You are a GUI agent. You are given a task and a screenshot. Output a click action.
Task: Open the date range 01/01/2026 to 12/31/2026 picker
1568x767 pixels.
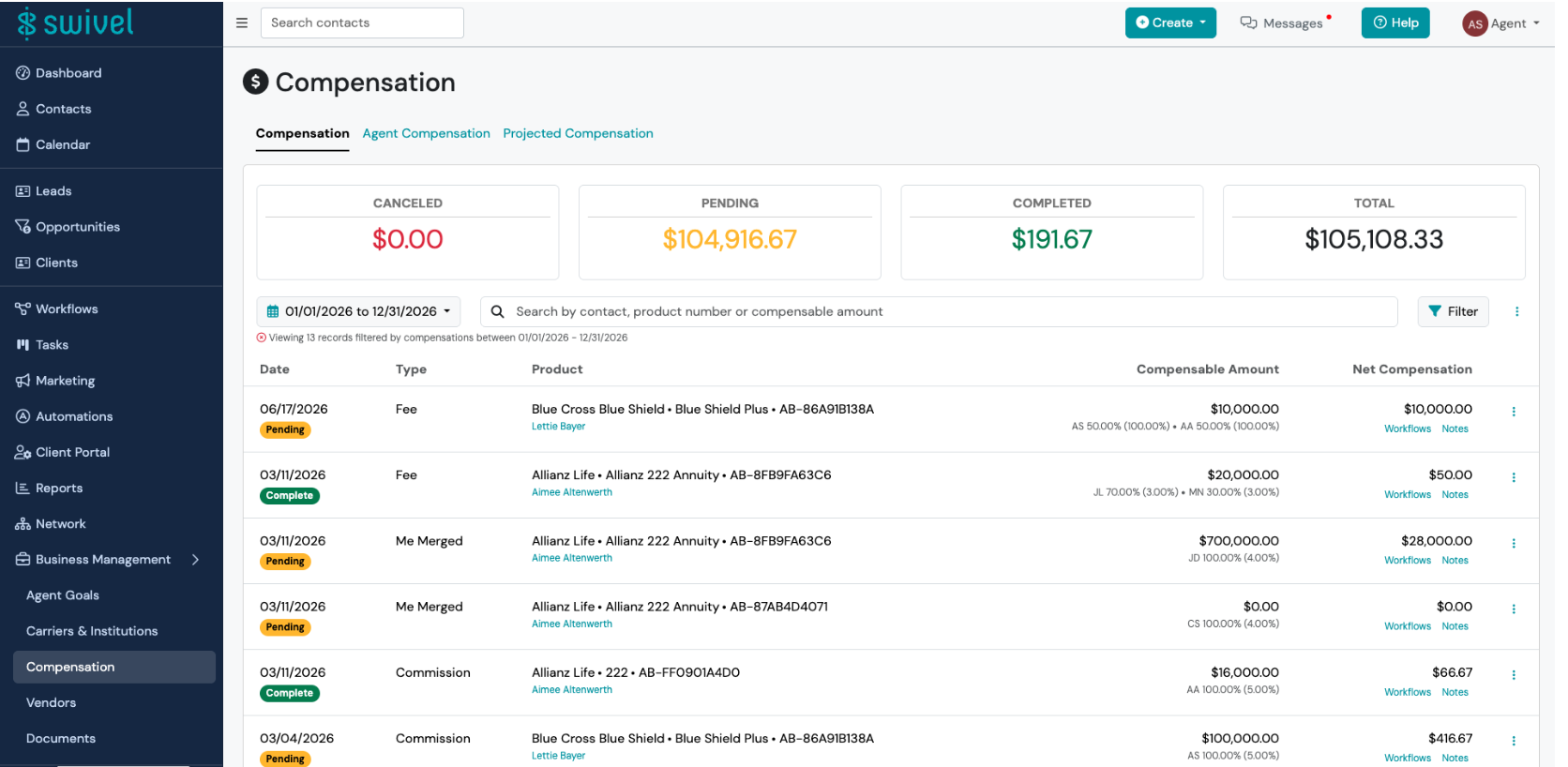(358, 311)
